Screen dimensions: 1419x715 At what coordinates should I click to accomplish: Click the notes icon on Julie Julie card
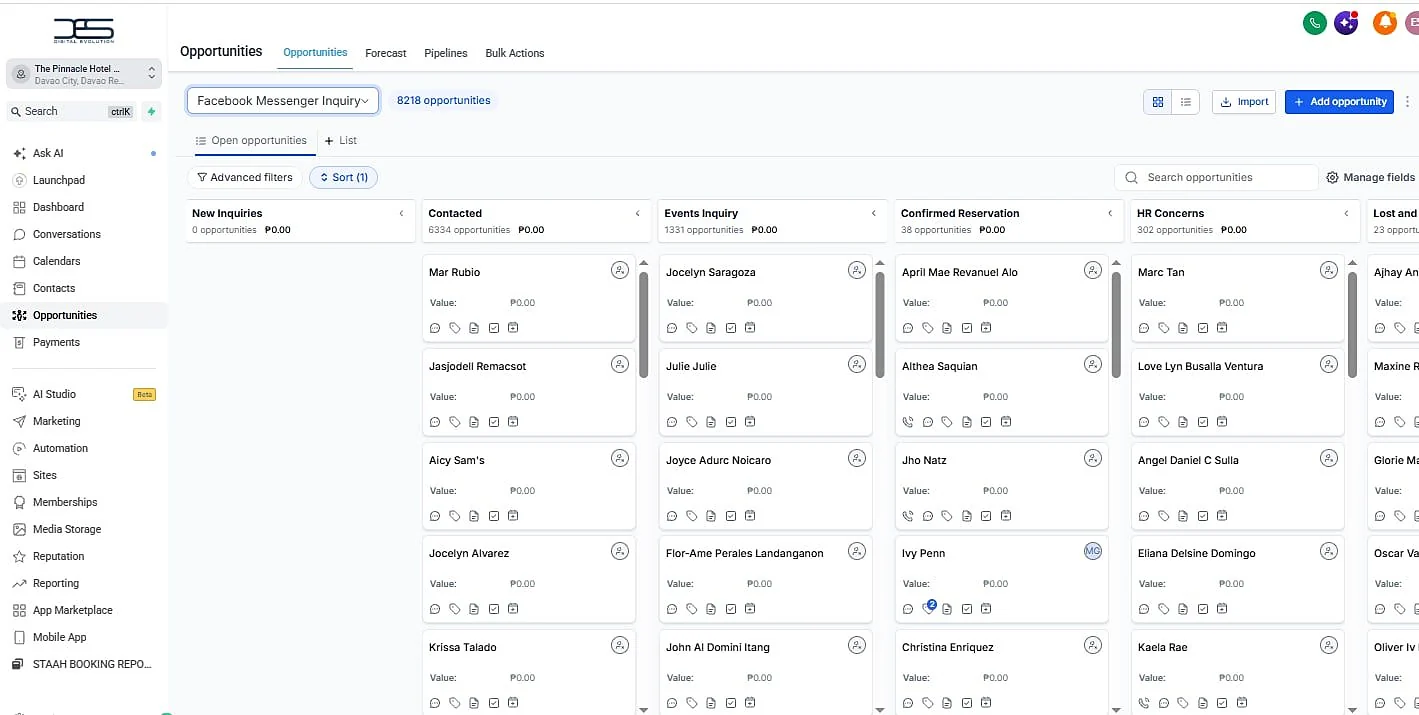tap(711, 422)
